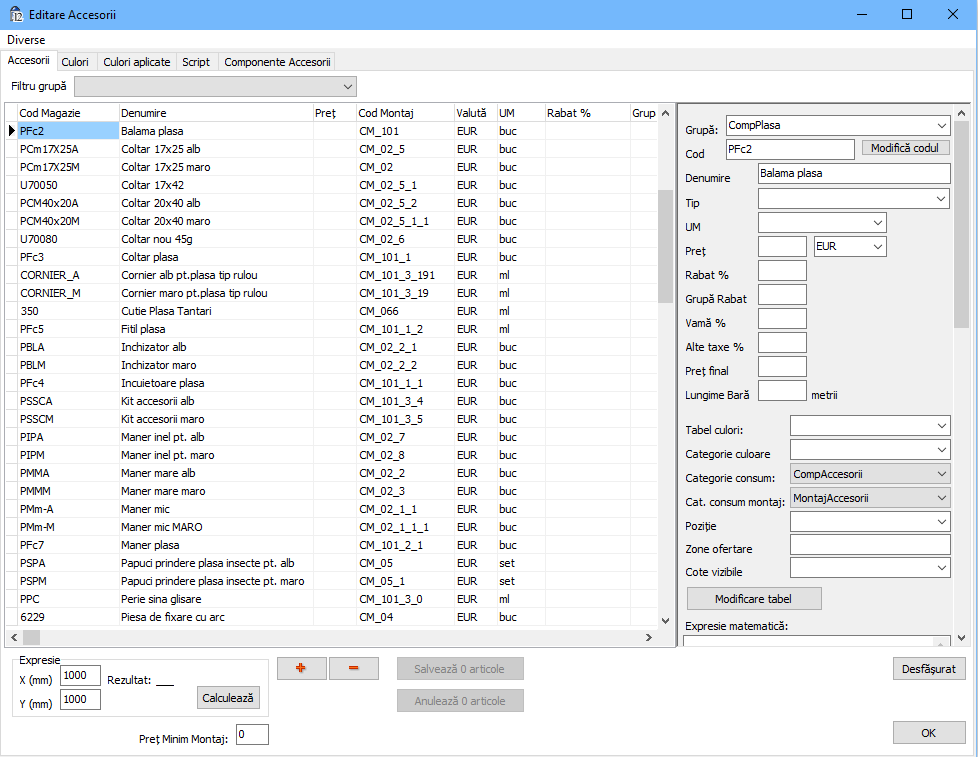Screen dimensions: 978x757
Task: Open the Diverse menu
Action: [x=26, y=40]
